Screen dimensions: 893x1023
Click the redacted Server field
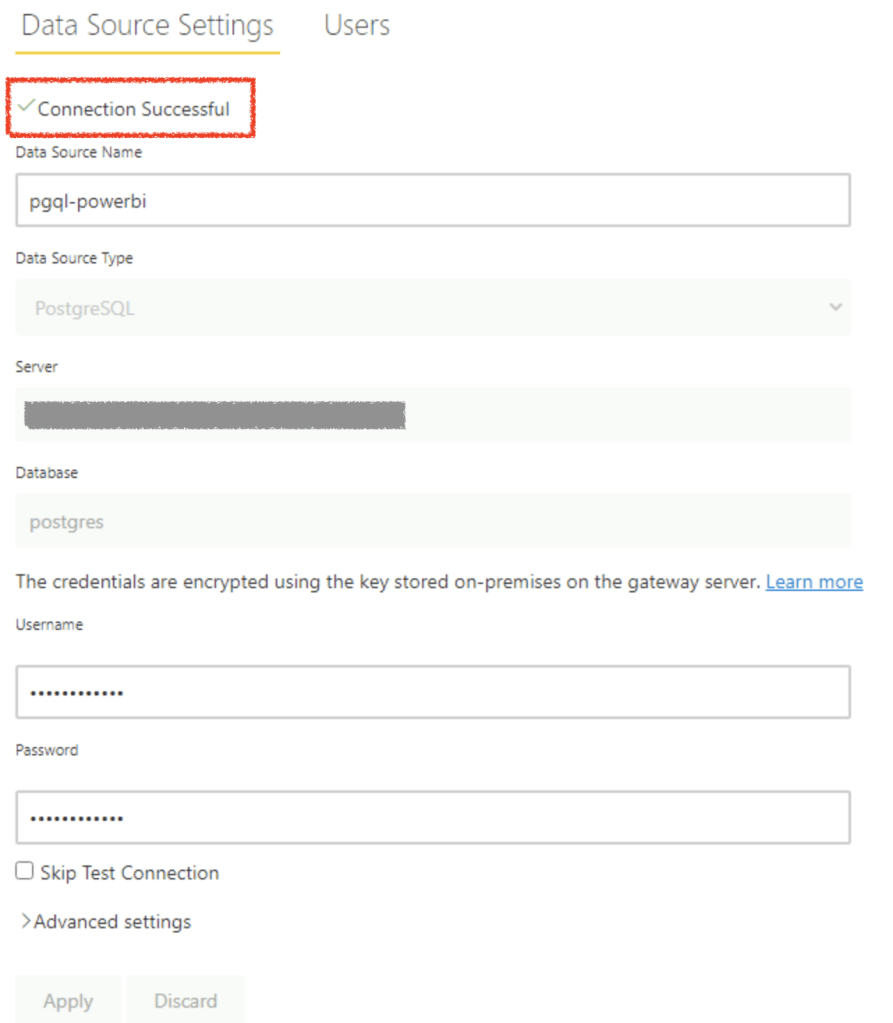432,415
